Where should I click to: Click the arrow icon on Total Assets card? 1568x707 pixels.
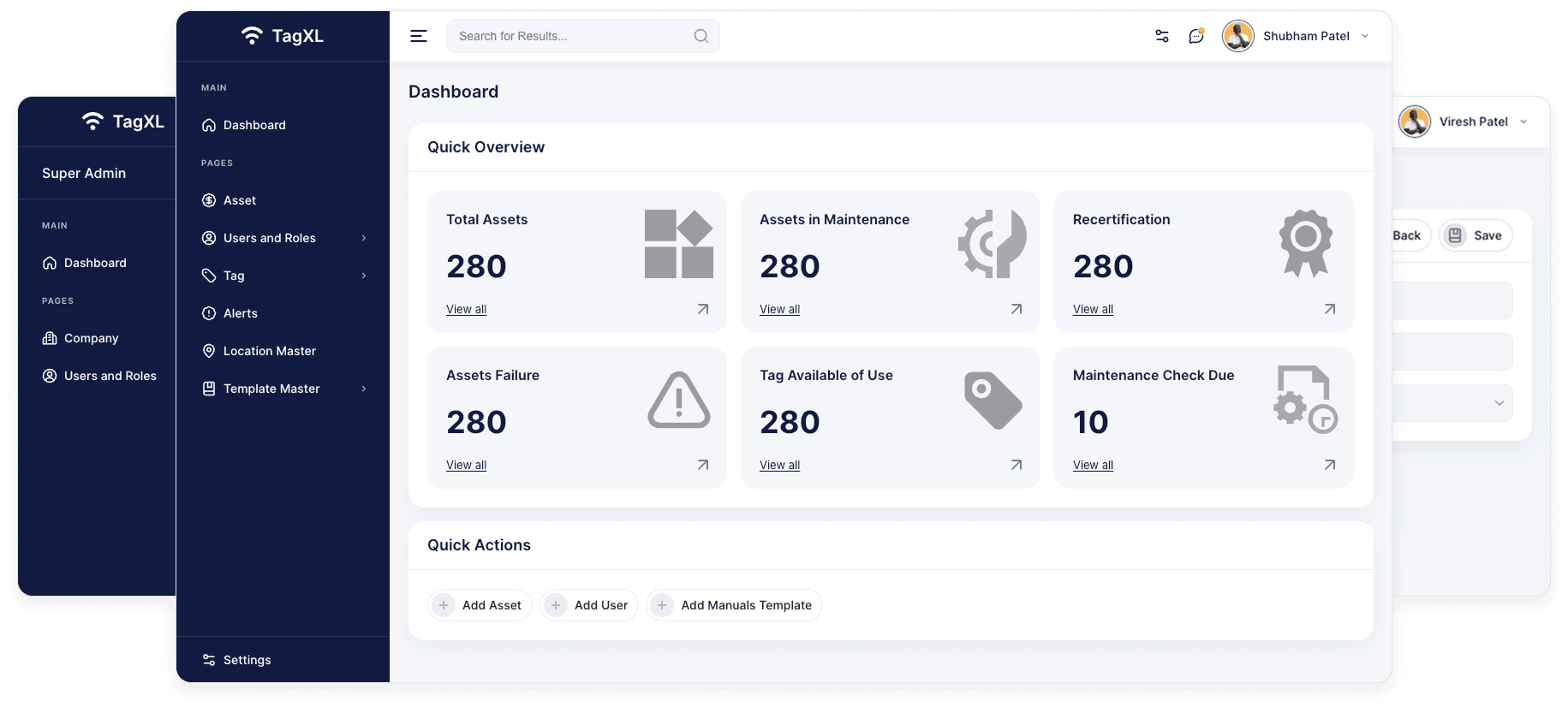(x=703, y=309)
